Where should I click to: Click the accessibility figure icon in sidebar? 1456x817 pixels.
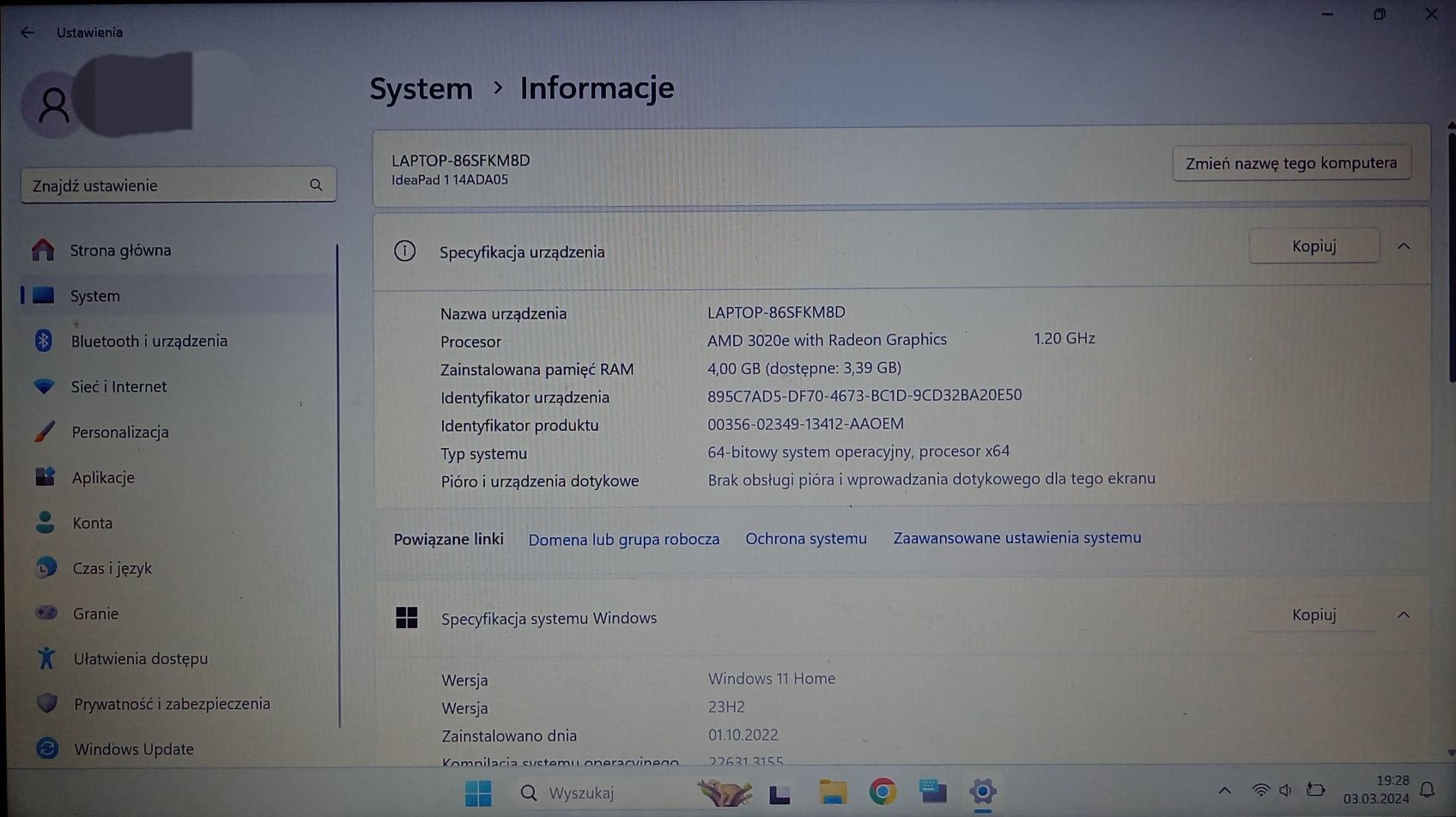(46, 658)
